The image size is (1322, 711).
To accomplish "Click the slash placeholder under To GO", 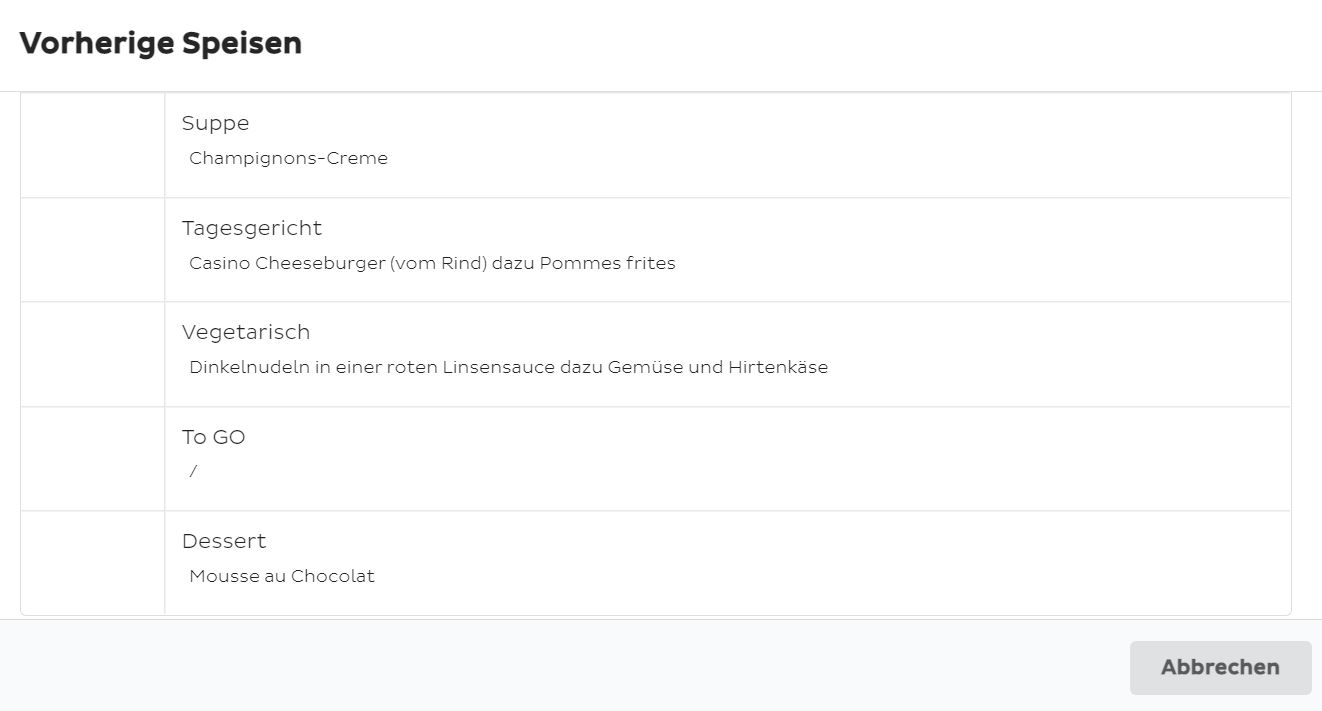I will tap(193, 472).
